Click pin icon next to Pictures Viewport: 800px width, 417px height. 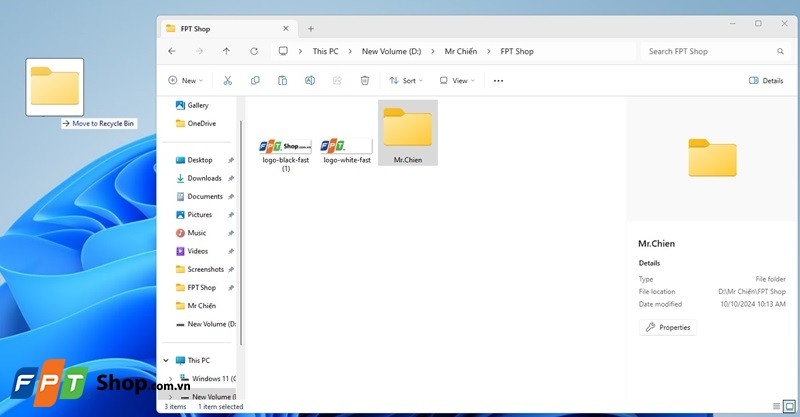tap(231, 215)
